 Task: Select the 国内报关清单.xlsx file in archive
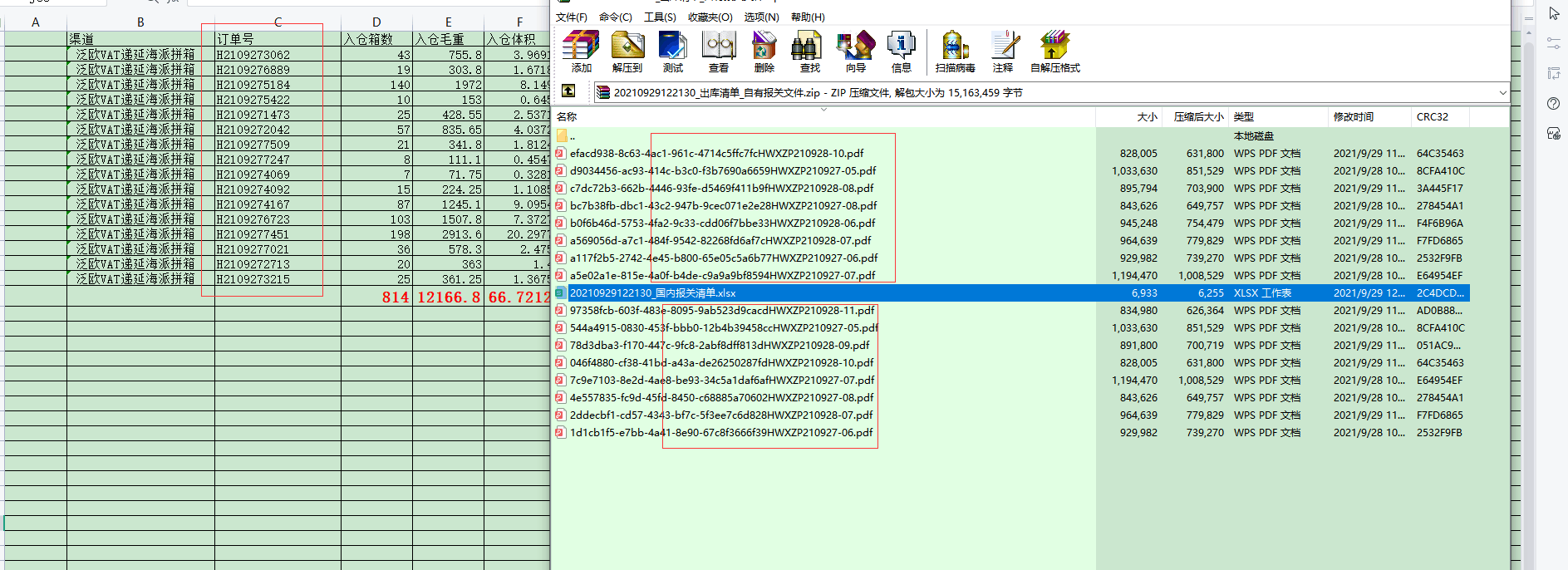(x=652, y=293)
